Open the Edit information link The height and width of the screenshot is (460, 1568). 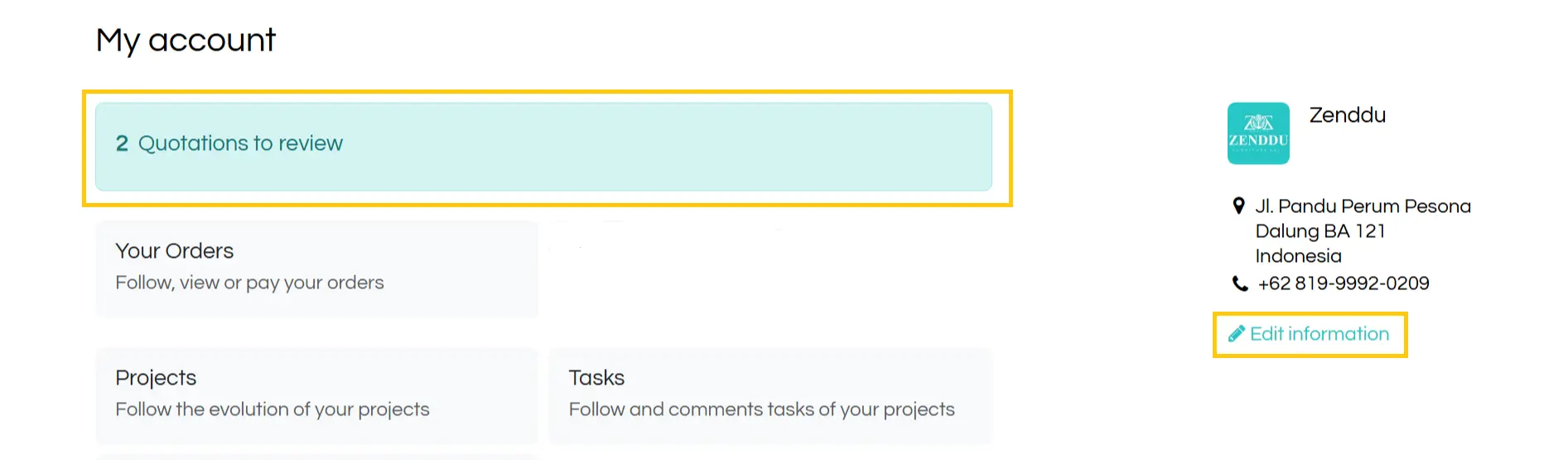click(x=1309, y=334)
